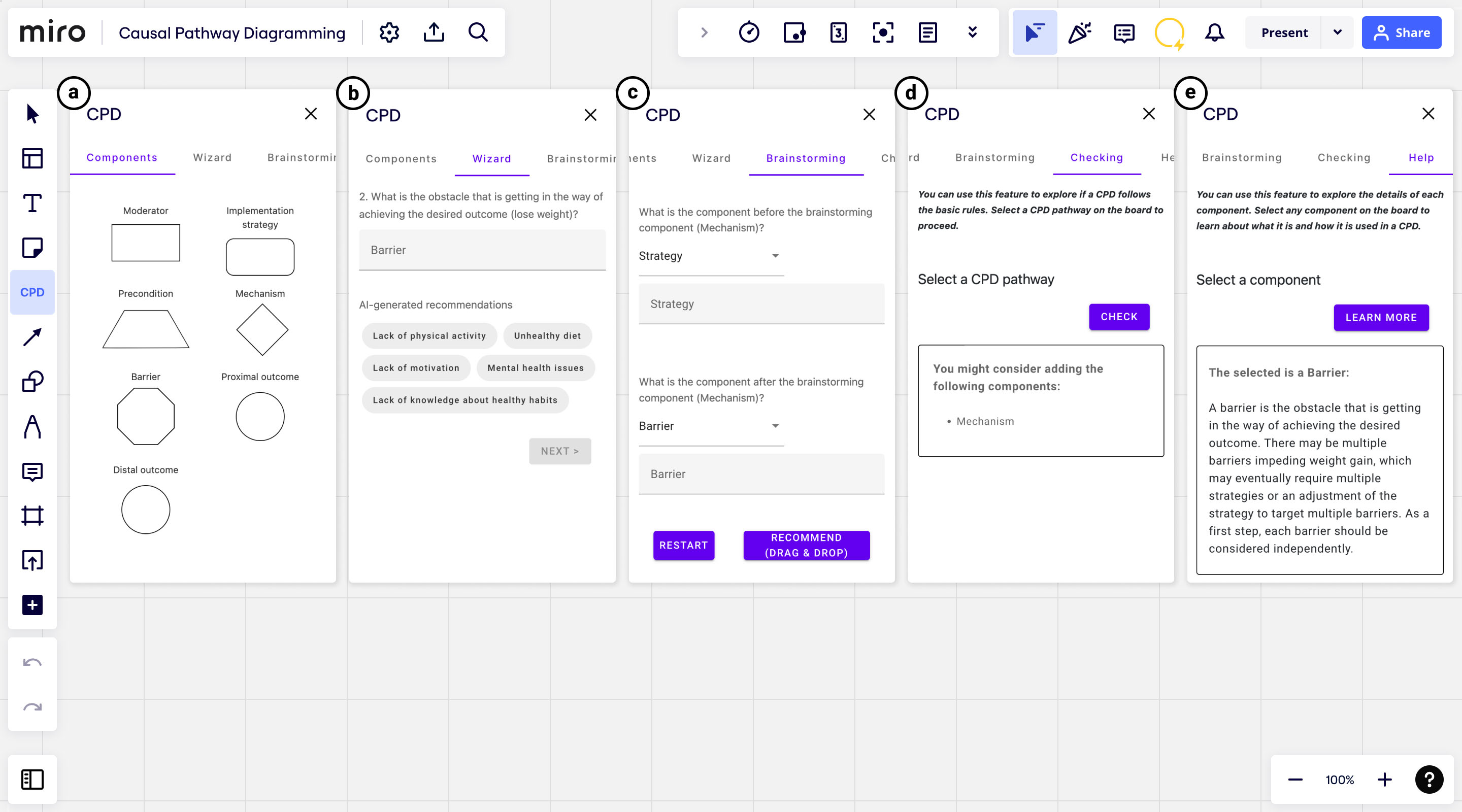Pick the 'Unhealthy diet' recommendation chip
The width and height of the screenshot is (1462, 812).
tap(547, 335)
